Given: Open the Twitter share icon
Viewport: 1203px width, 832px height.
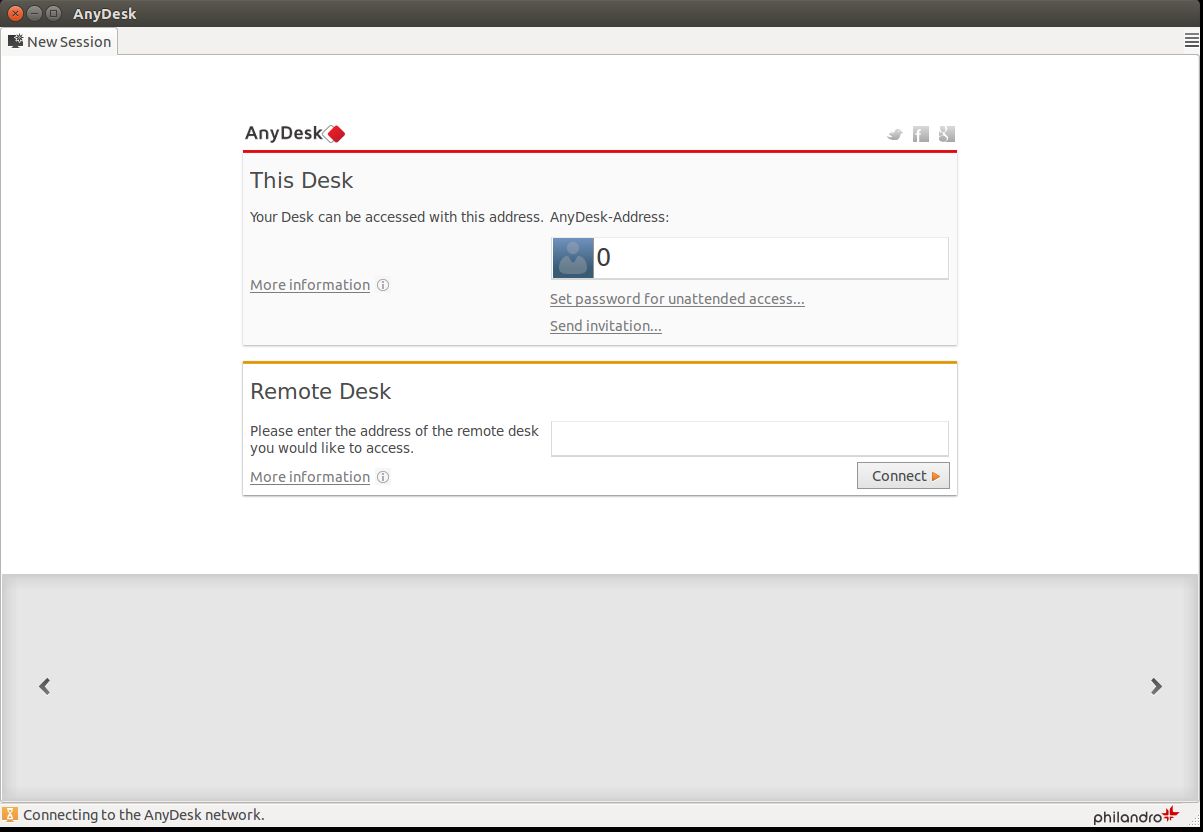Looking at the screenshot, I should [x=895, y=134].
